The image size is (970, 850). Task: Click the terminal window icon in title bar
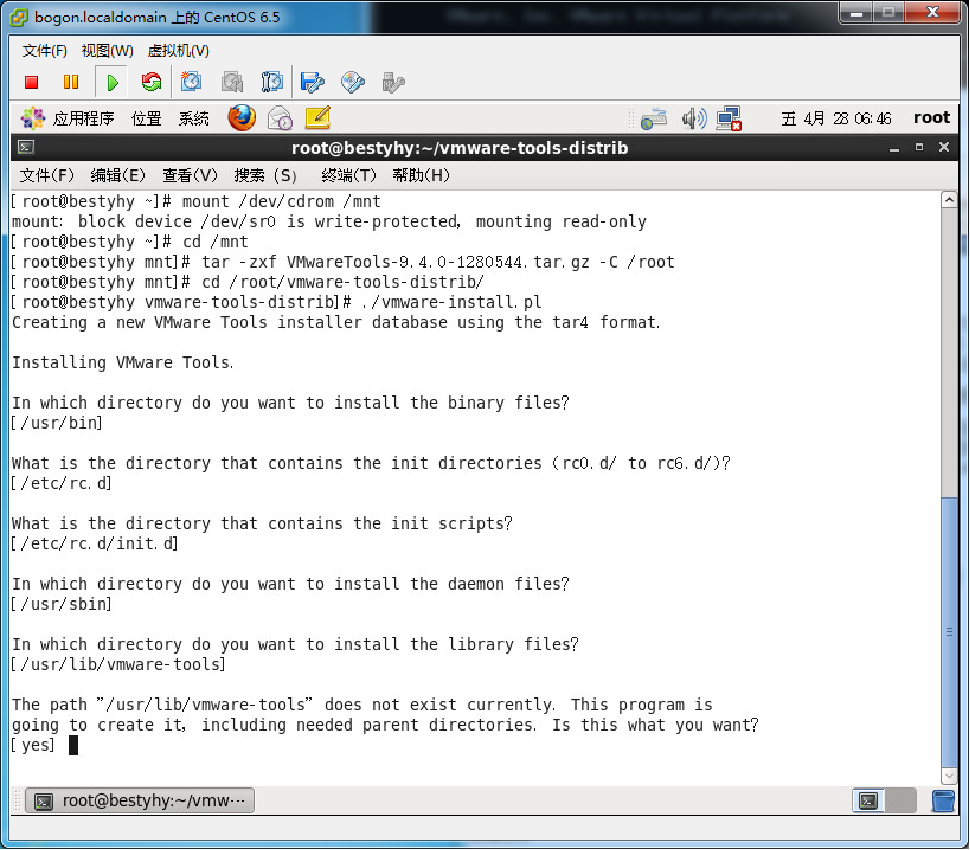click(x=26, y=147)
